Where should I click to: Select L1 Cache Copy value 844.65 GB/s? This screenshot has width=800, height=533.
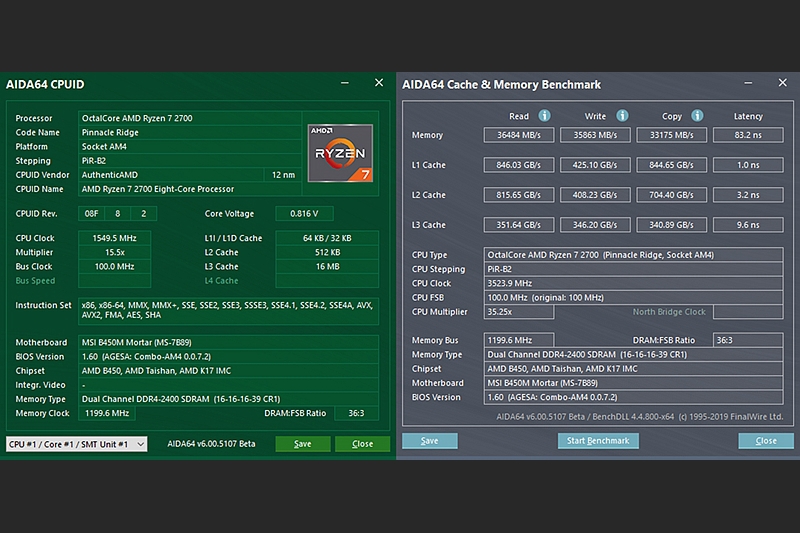click(671, 165)
